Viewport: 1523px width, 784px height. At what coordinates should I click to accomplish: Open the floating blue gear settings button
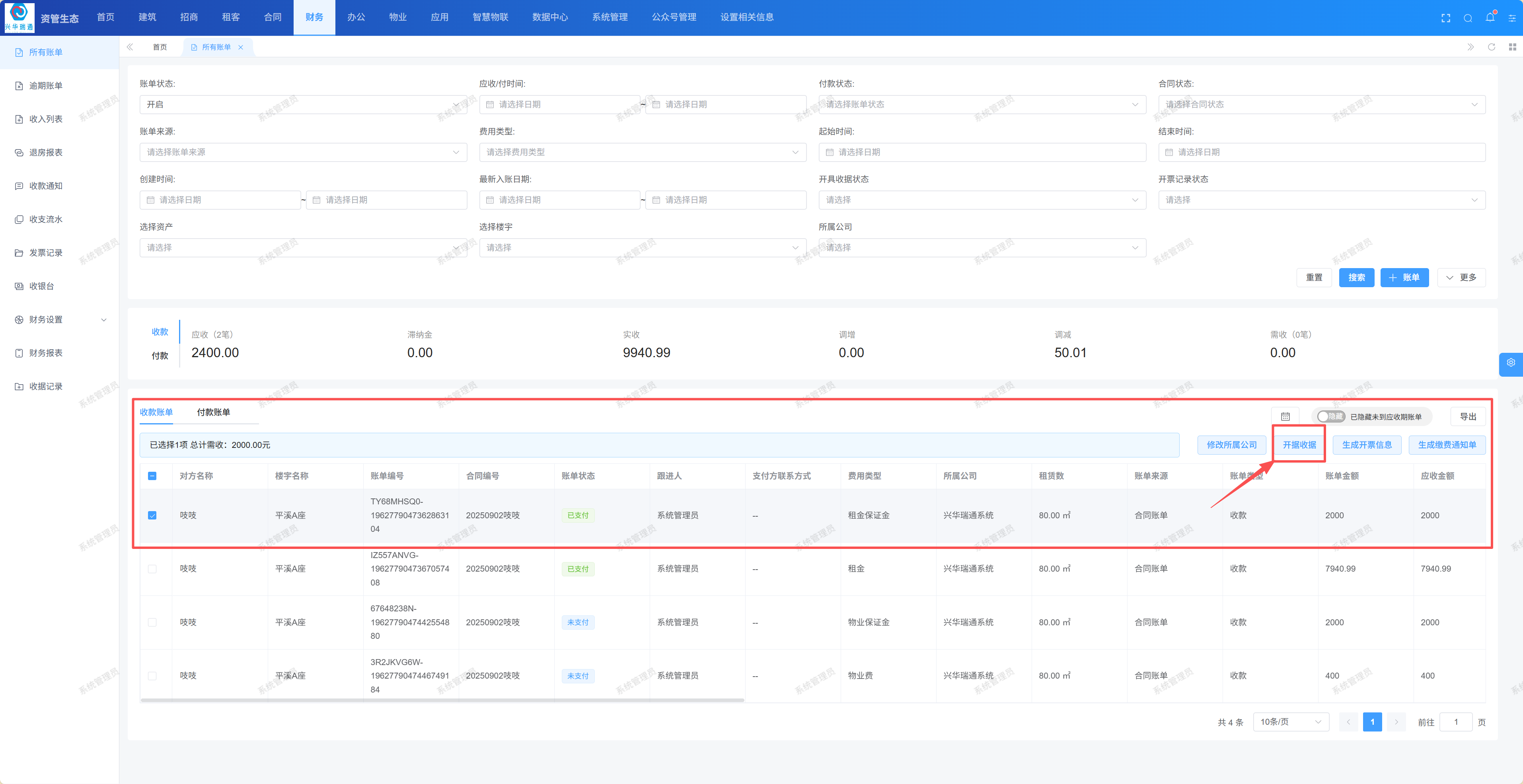coord(1511,363)
